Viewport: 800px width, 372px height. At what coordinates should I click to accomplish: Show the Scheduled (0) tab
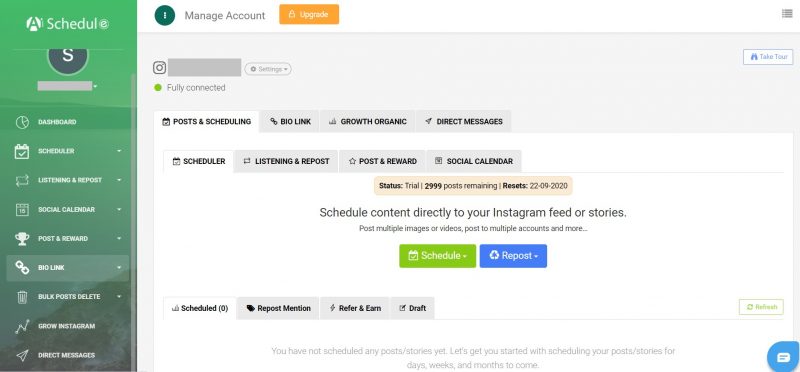(200, 308)
